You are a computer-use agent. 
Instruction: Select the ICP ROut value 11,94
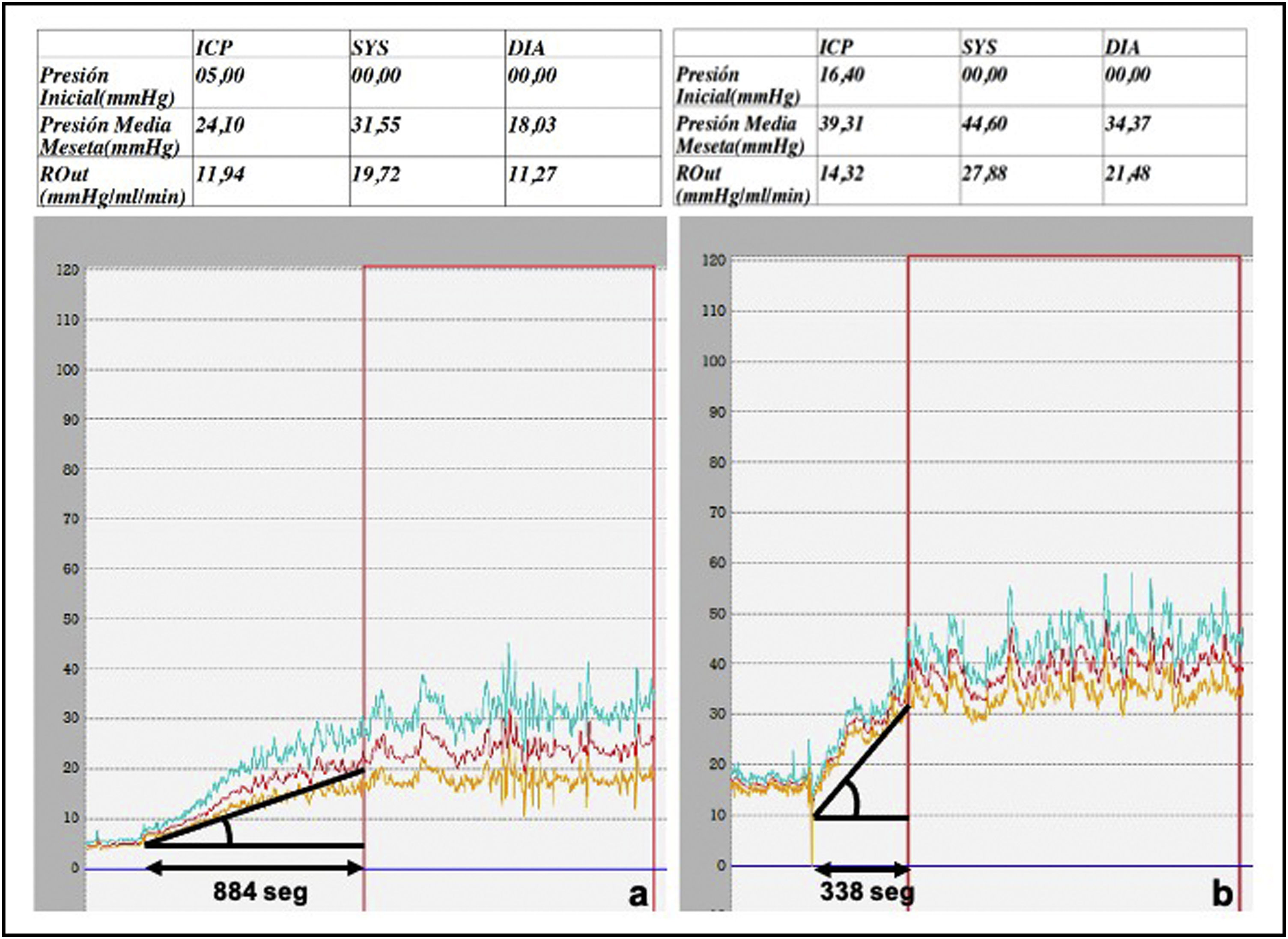220,174
